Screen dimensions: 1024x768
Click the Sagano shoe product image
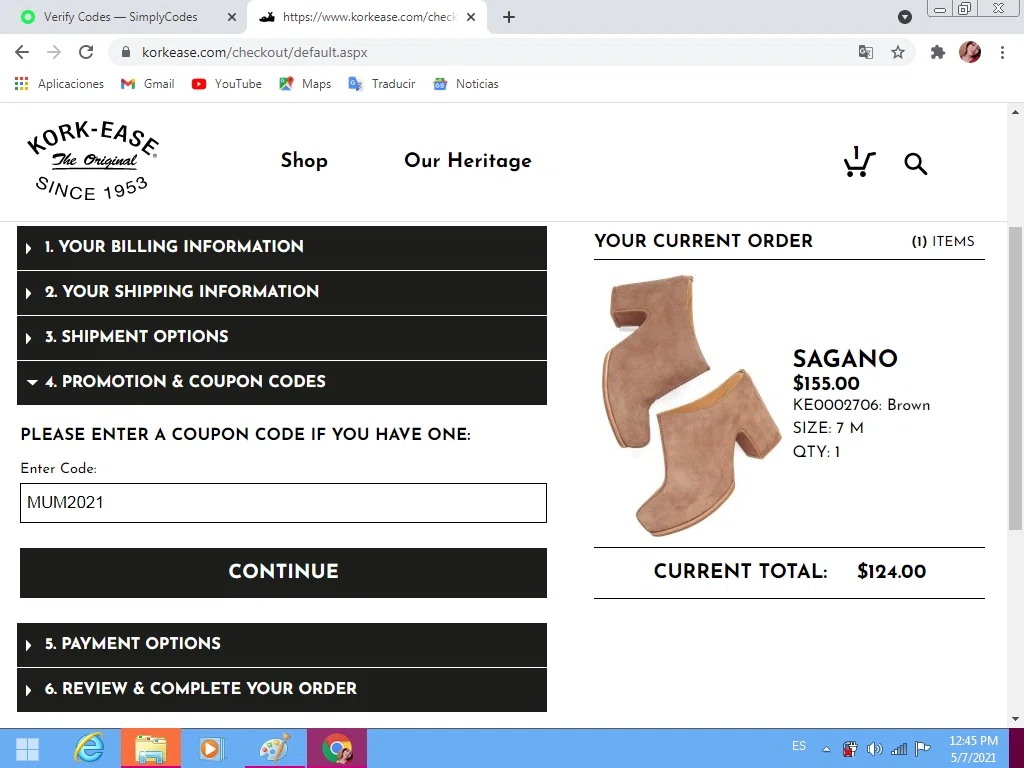(690, 405)
